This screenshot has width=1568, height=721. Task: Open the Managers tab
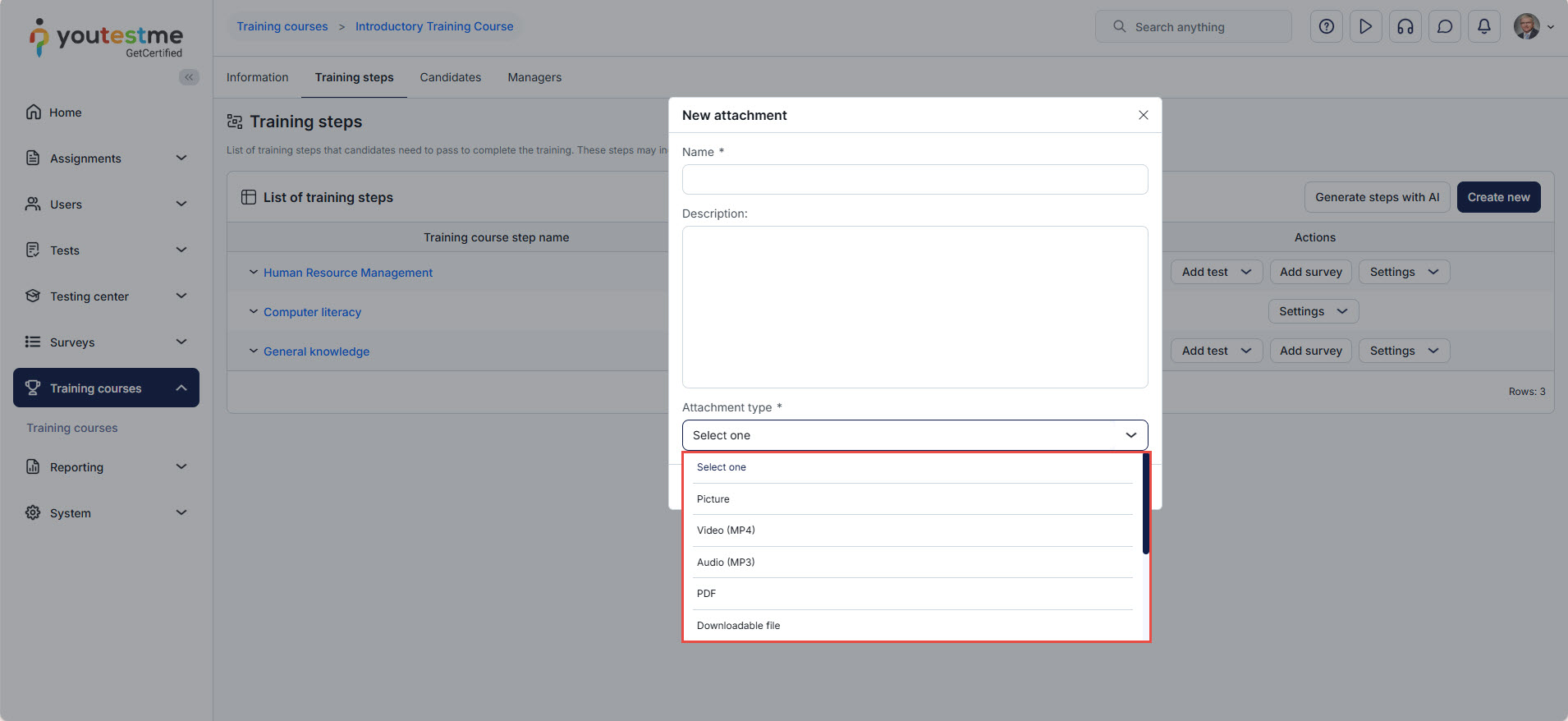(x=534, y=77)
